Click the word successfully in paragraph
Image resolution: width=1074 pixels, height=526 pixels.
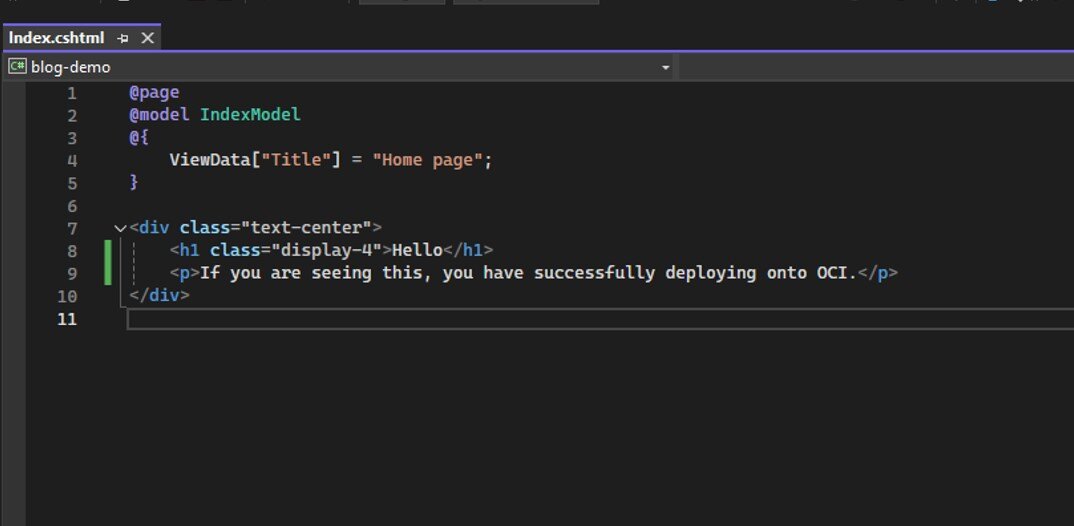[x=595, y=273]
